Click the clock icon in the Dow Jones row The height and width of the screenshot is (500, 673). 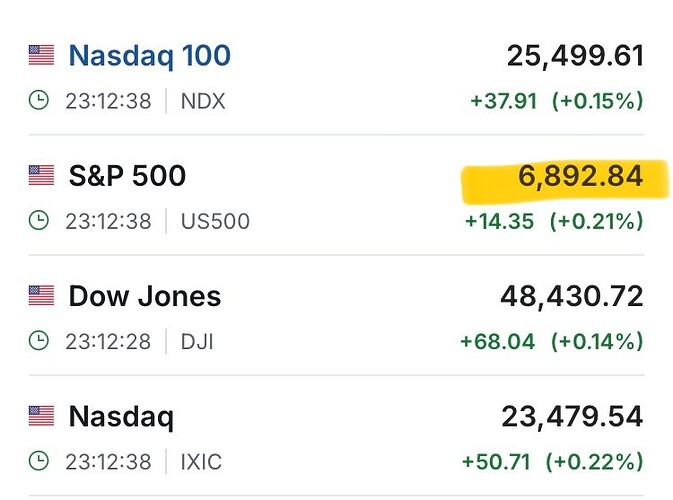click(x=38, y=341)
